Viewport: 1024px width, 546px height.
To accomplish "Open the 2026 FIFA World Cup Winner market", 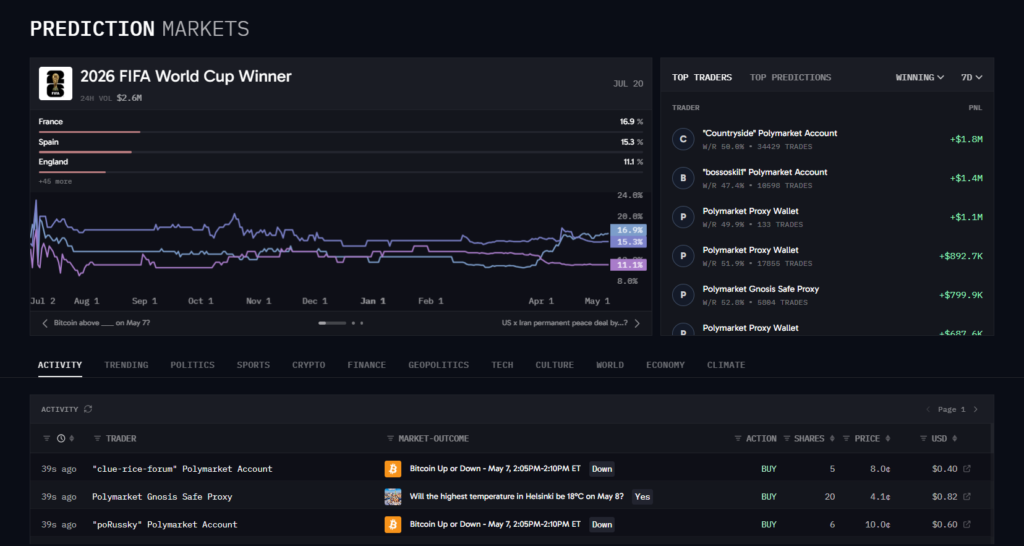I will point(185,76).
